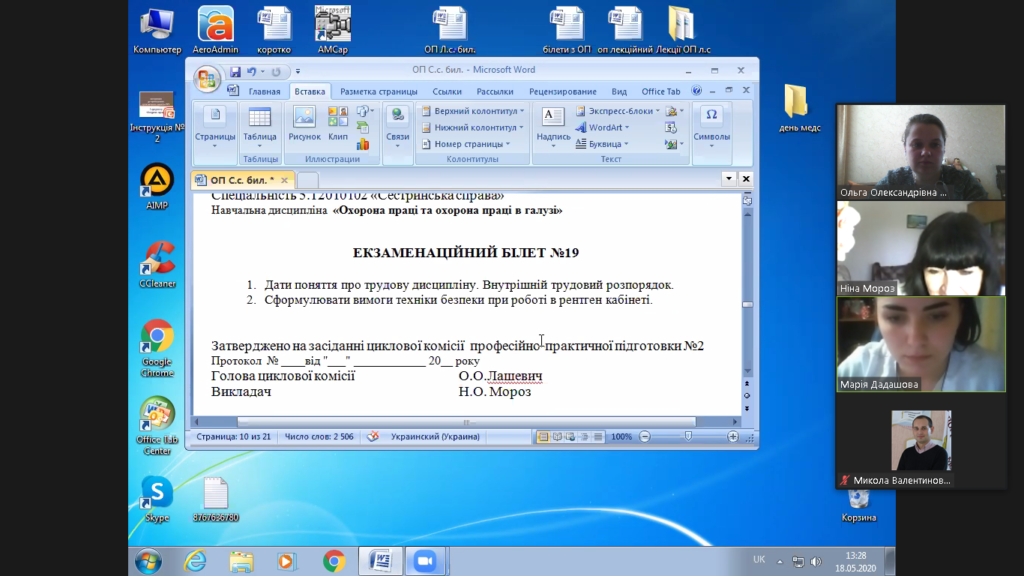Click the Word Help question mark icon

coord(696,91)
